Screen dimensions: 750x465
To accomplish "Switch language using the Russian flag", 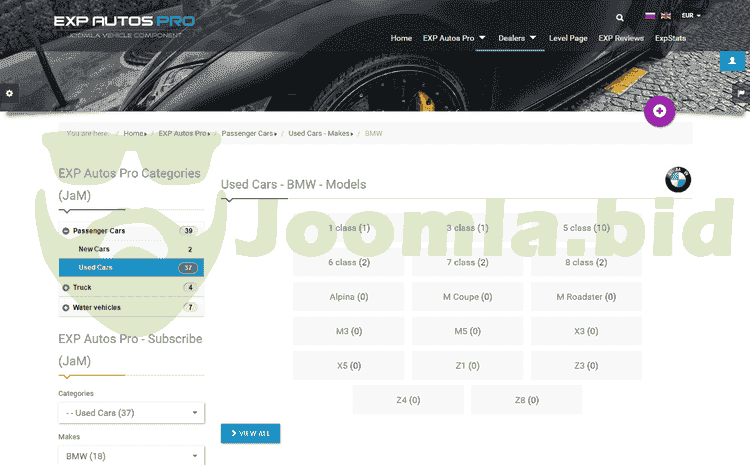I will click(650, 16).
